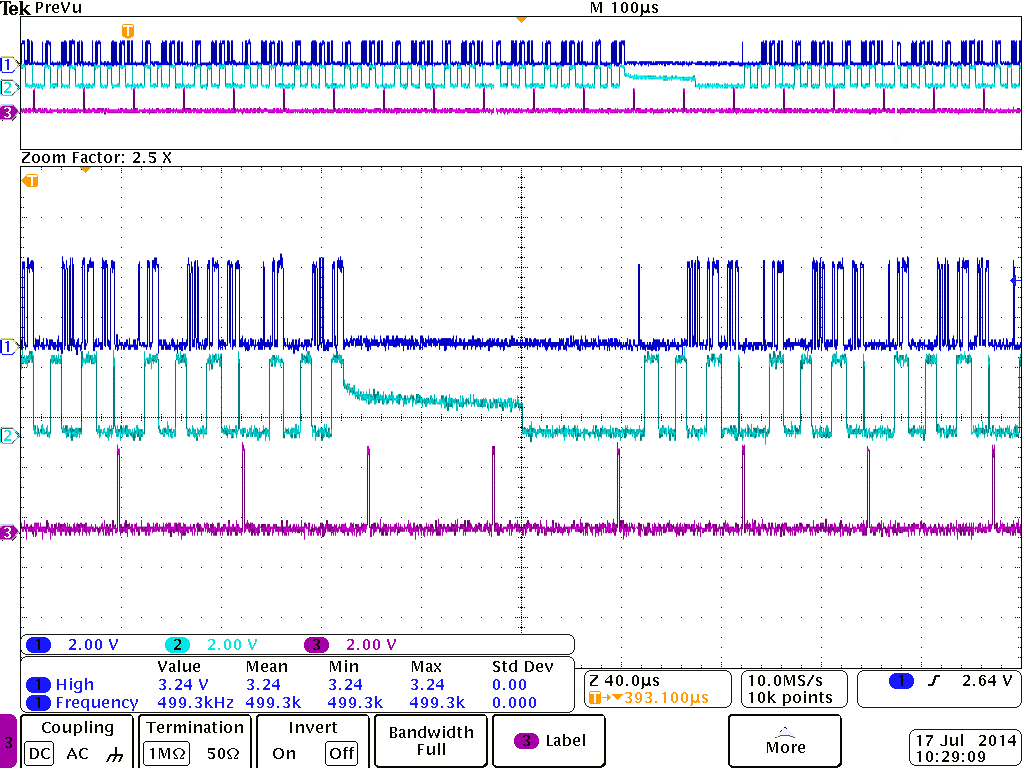Click the Tek logo in the corner
Screen dimensions: 1024x768
(16, 8)
